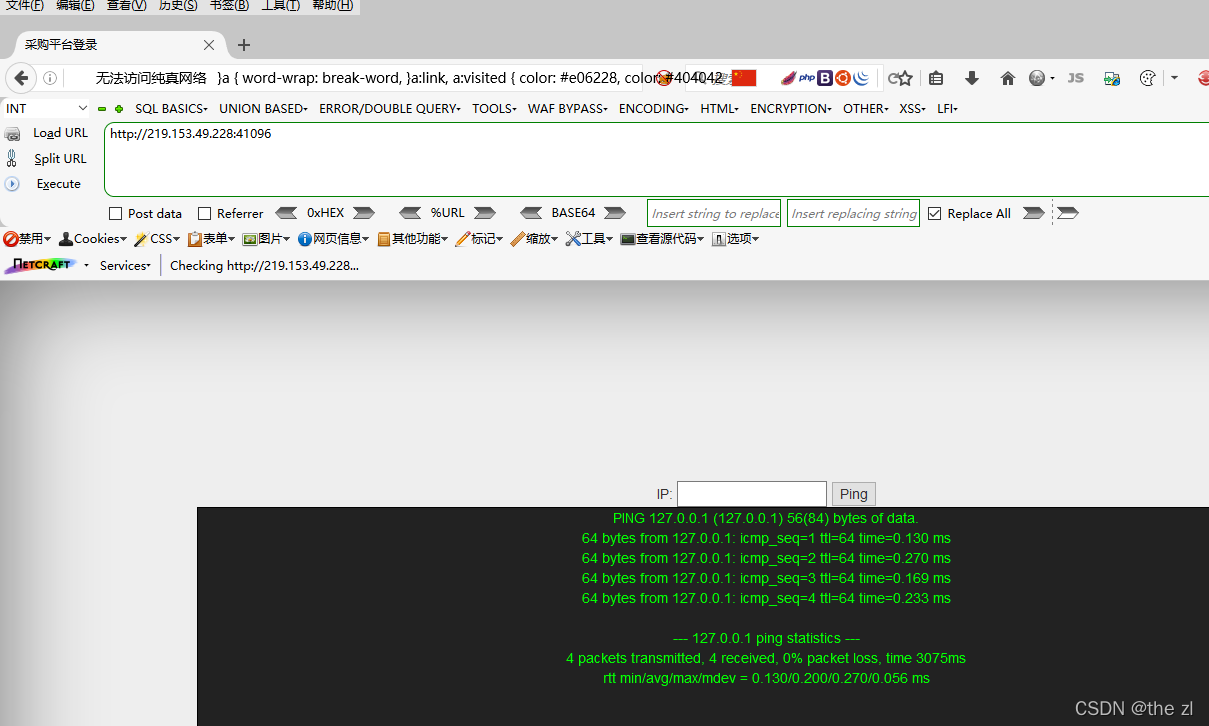1209x726 pixels.
Task: Open the Cookies menu in developer toolbar
Action: 93,239
